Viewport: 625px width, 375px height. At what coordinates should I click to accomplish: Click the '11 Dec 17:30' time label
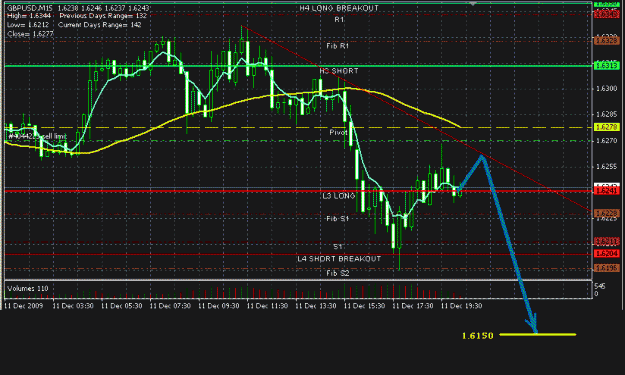[413, 306]
